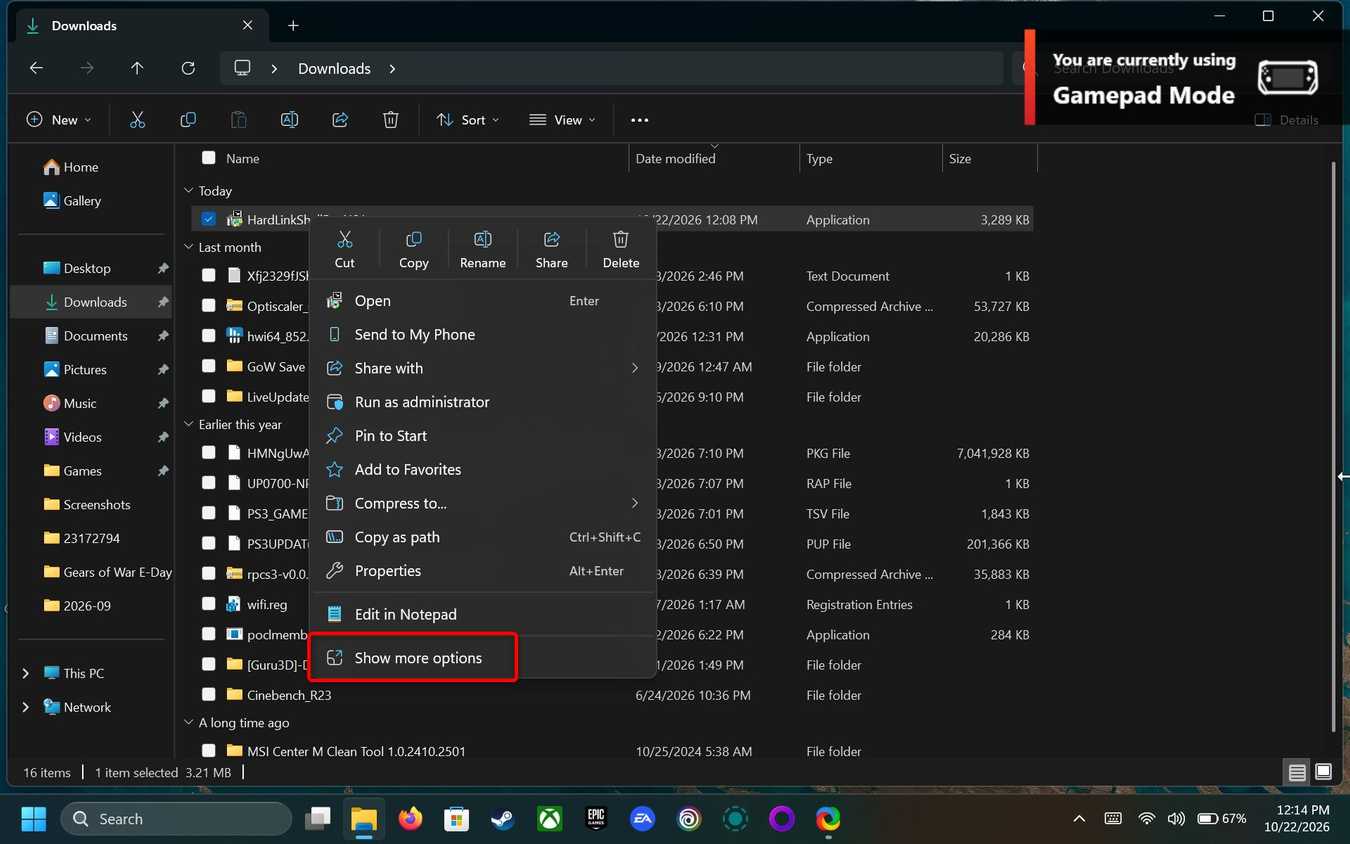Click the vertical scrollbar of the file list
This screenshot has height=844, width=1350.
1335,446
